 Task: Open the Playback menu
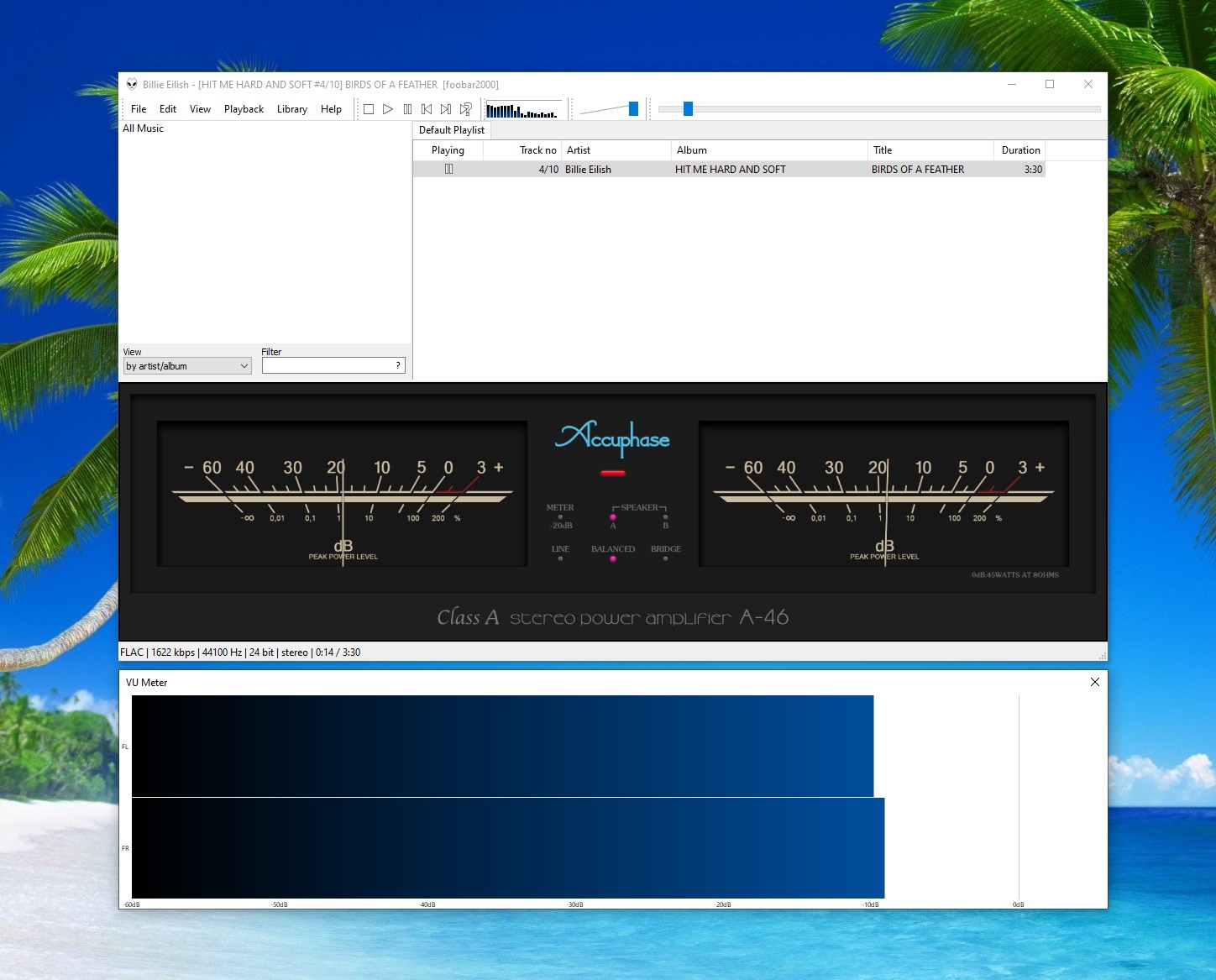pyautogui.click(x=244, y=109)
